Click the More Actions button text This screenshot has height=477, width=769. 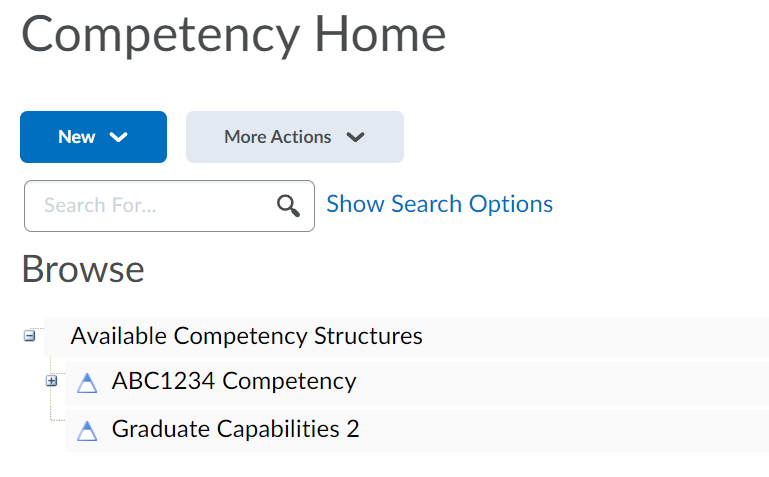[278, 137]
